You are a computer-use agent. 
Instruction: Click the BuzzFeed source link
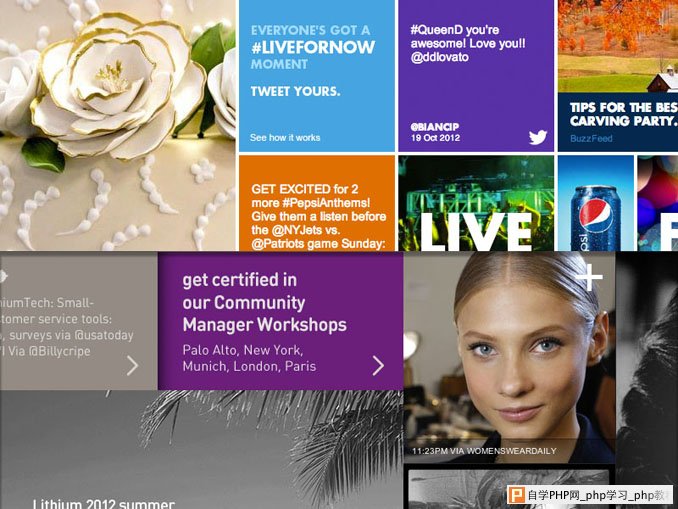(x=591, y=138)
